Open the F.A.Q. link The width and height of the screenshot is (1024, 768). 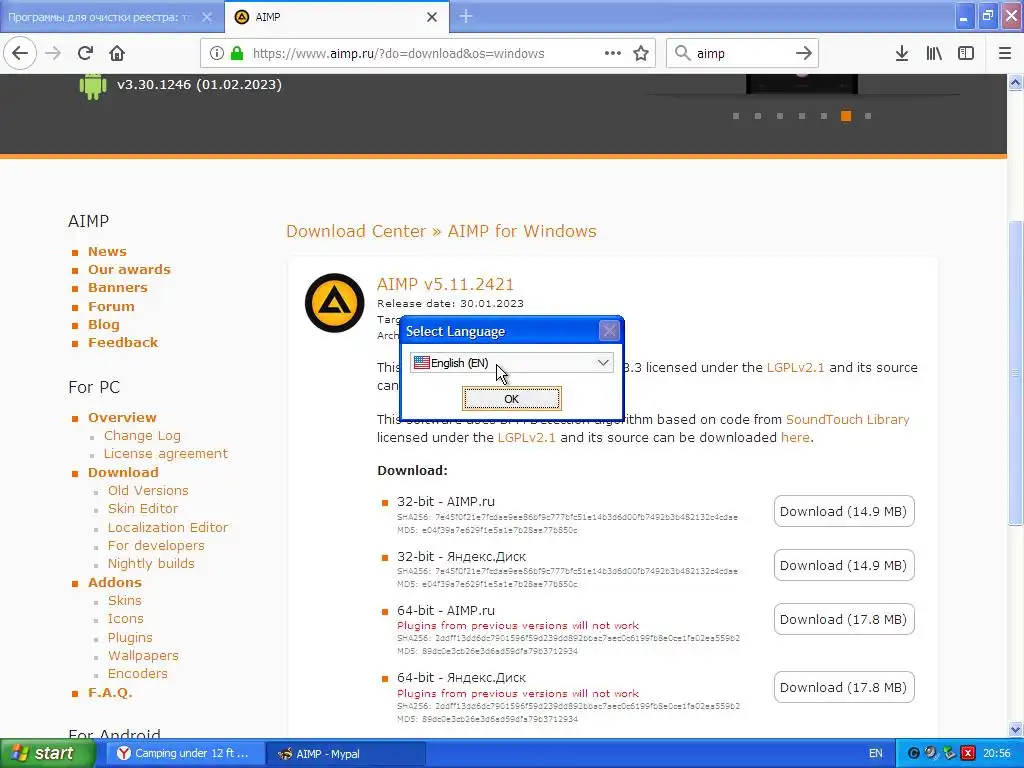(x=110, y=692)
